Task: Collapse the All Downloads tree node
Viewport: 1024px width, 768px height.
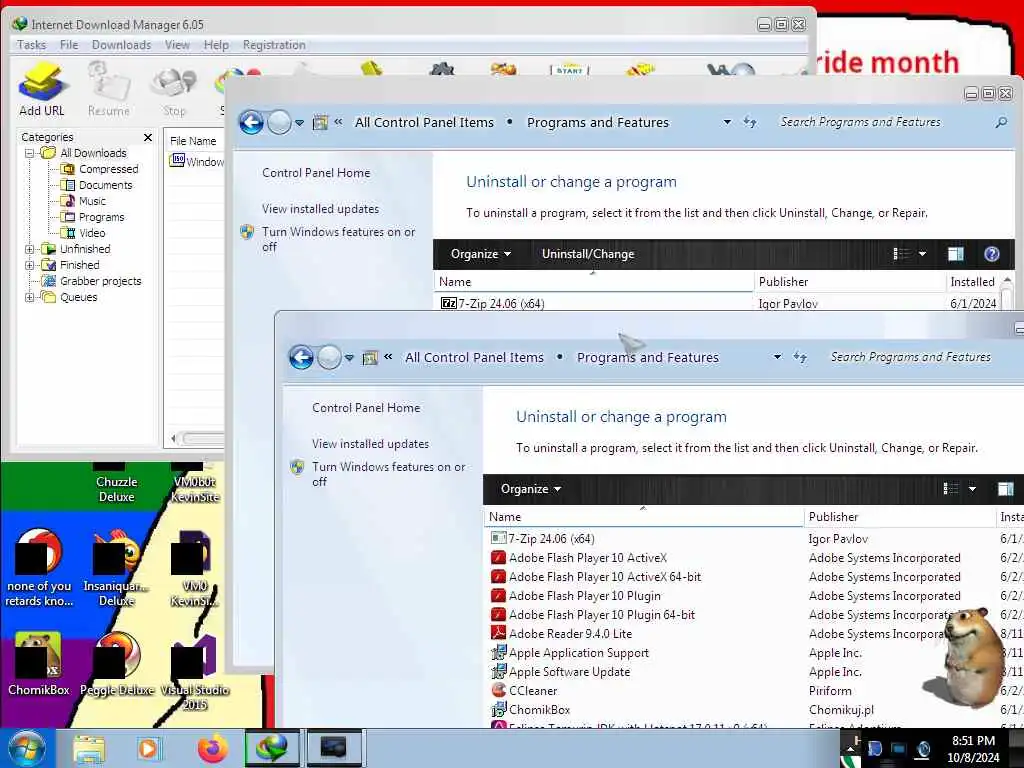Action: (29, 153)
